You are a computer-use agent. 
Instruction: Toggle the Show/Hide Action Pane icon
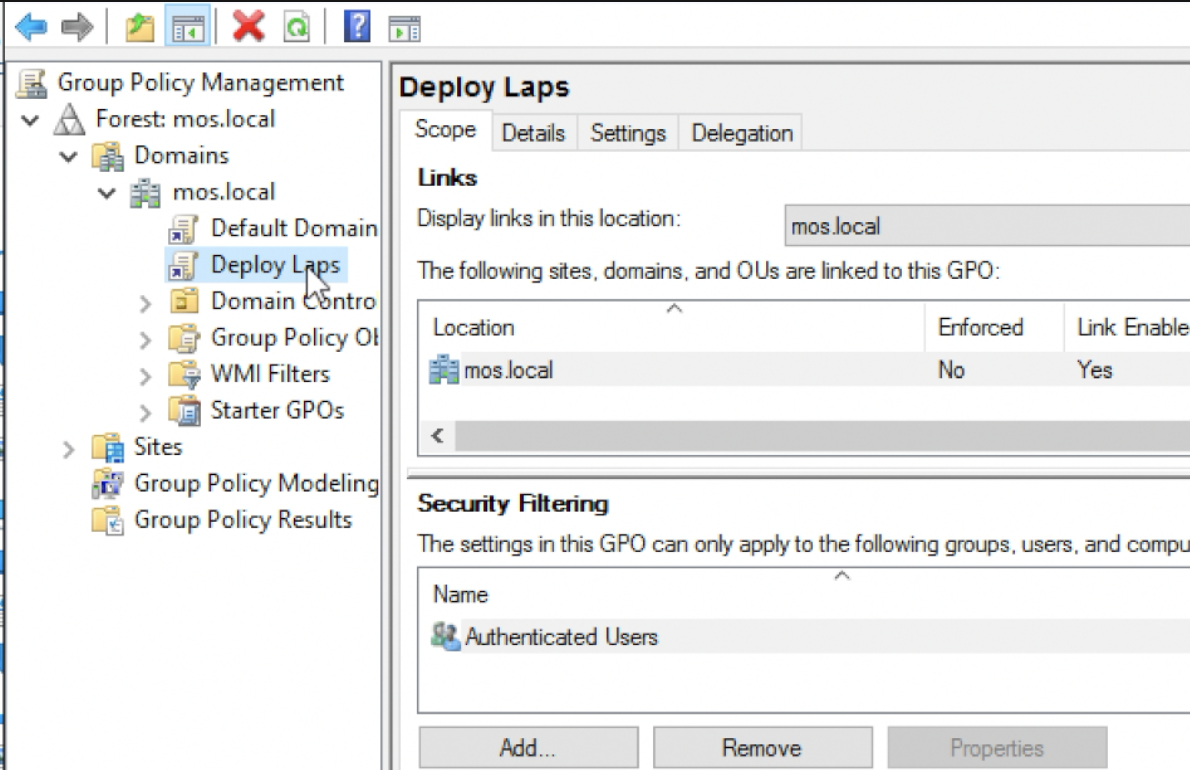(405, 29)
